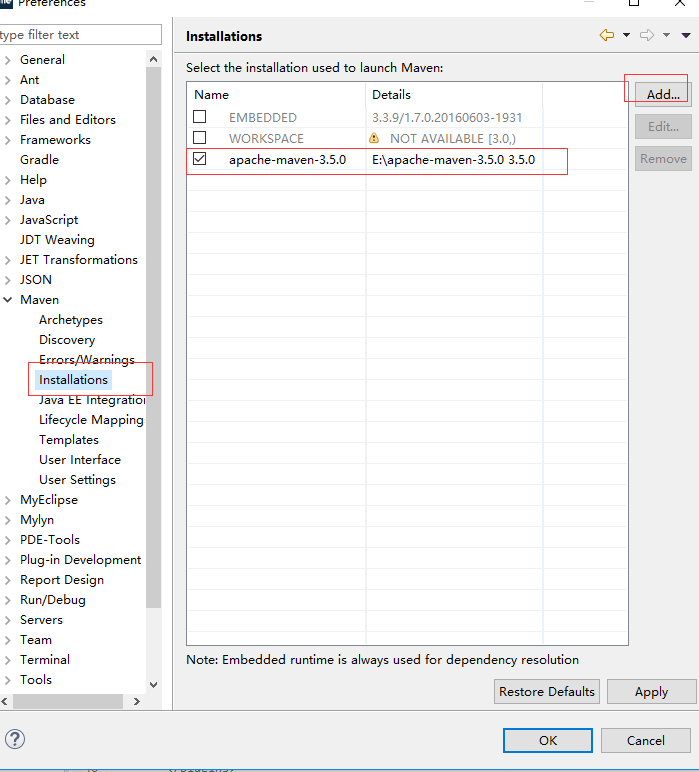Click the Name column header
The image size is (699, 772).
pos(276,95)
